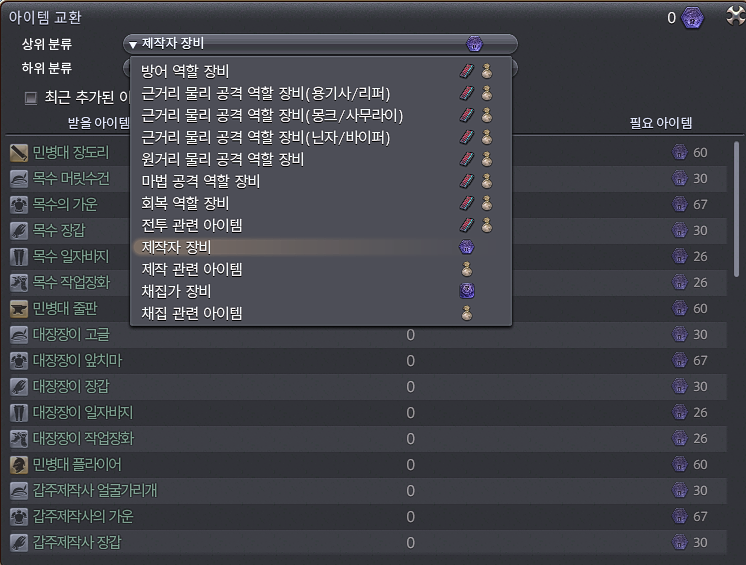
Task: Click the 갑주제작사의 가운 body icon
Action: (x=19, y=517)
